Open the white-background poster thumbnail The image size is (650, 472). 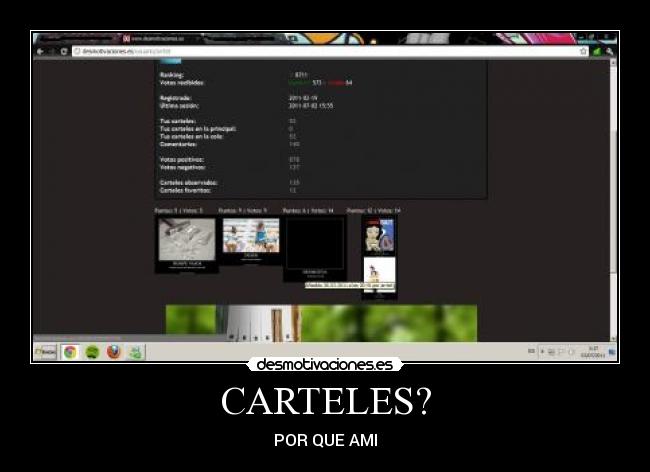[x=379, y=278]
